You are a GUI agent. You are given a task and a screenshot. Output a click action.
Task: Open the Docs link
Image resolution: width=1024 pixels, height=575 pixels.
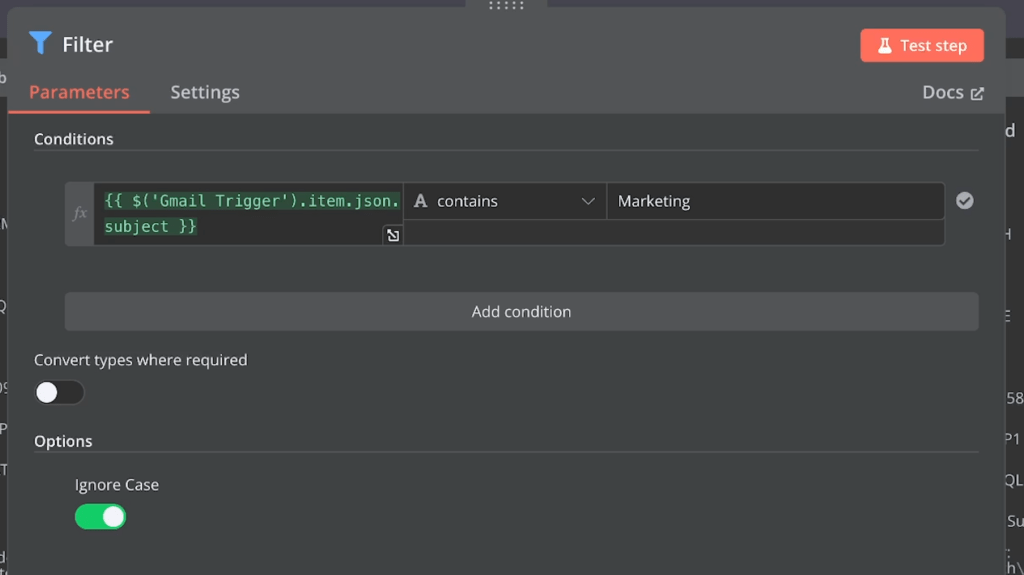point(942,92)
